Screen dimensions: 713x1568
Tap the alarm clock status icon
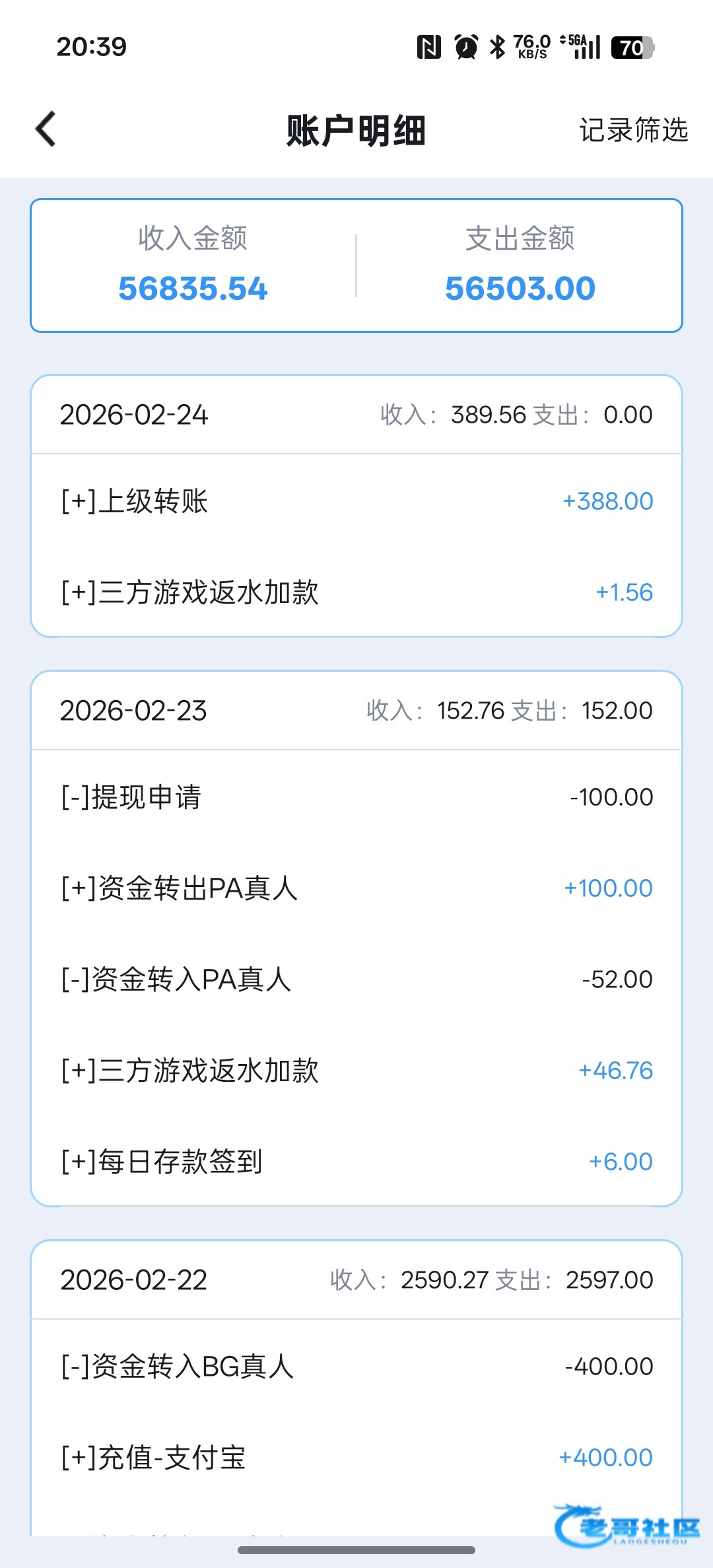coord(466,48)
